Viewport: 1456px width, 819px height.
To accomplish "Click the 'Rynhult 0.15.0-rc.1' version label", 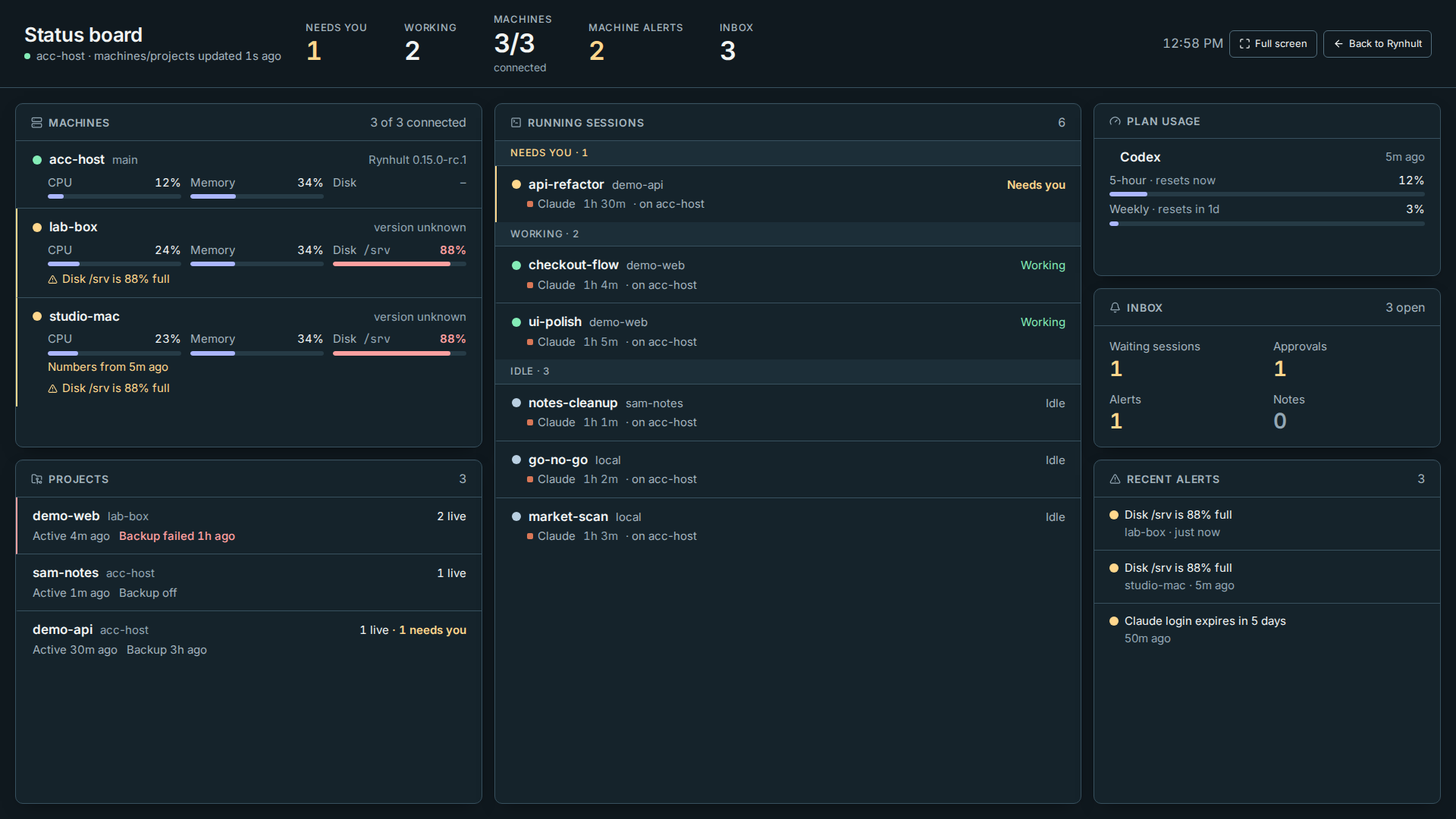I will tap(417, 160).
